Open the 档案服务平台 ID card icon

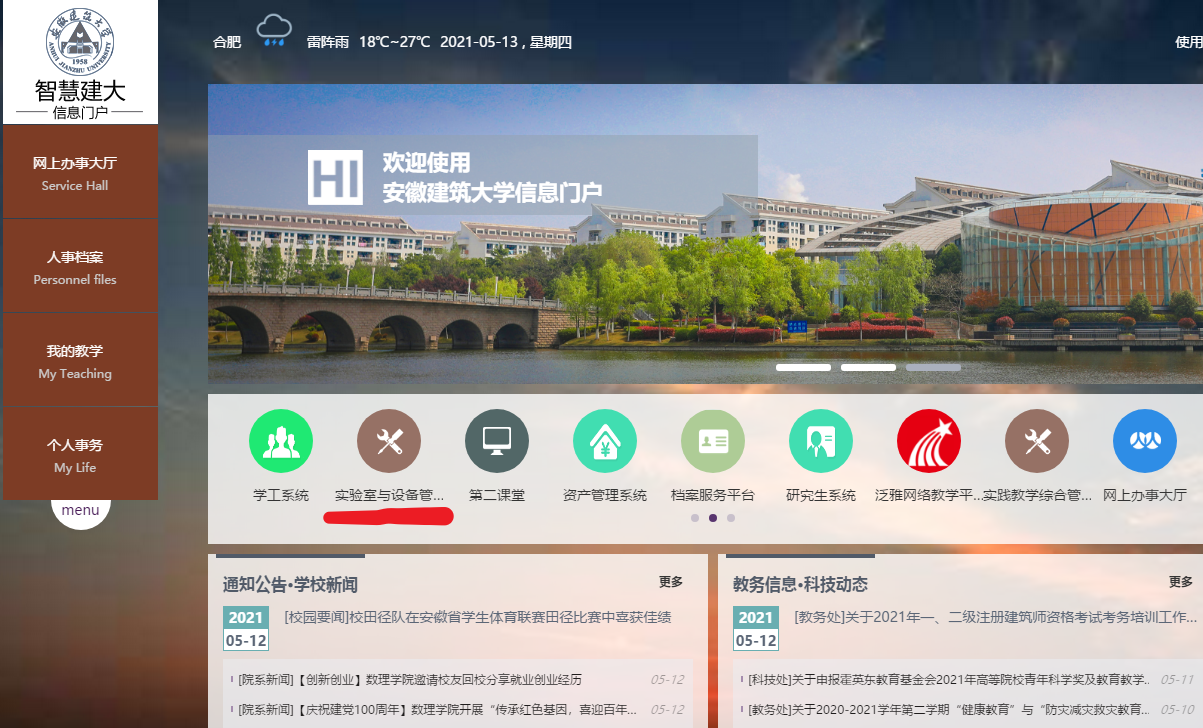tap(713, 441)
